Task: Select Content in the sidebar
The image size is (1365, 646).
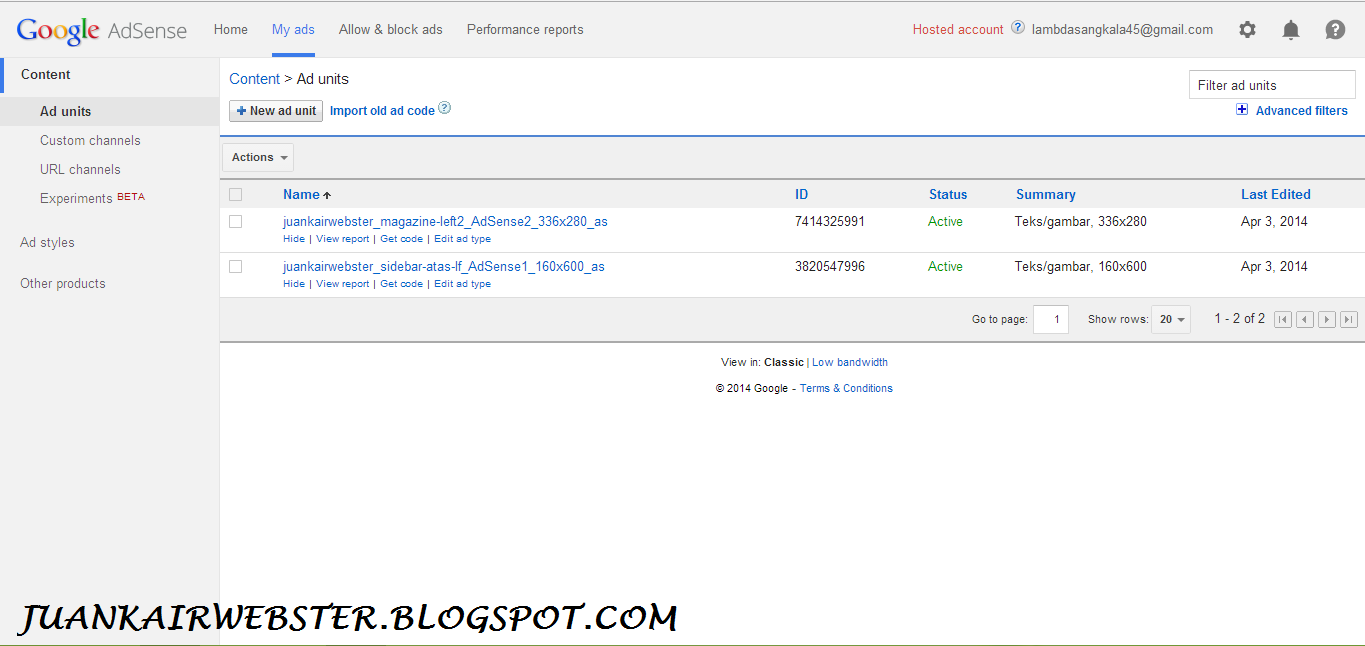Action: point(46,74)
